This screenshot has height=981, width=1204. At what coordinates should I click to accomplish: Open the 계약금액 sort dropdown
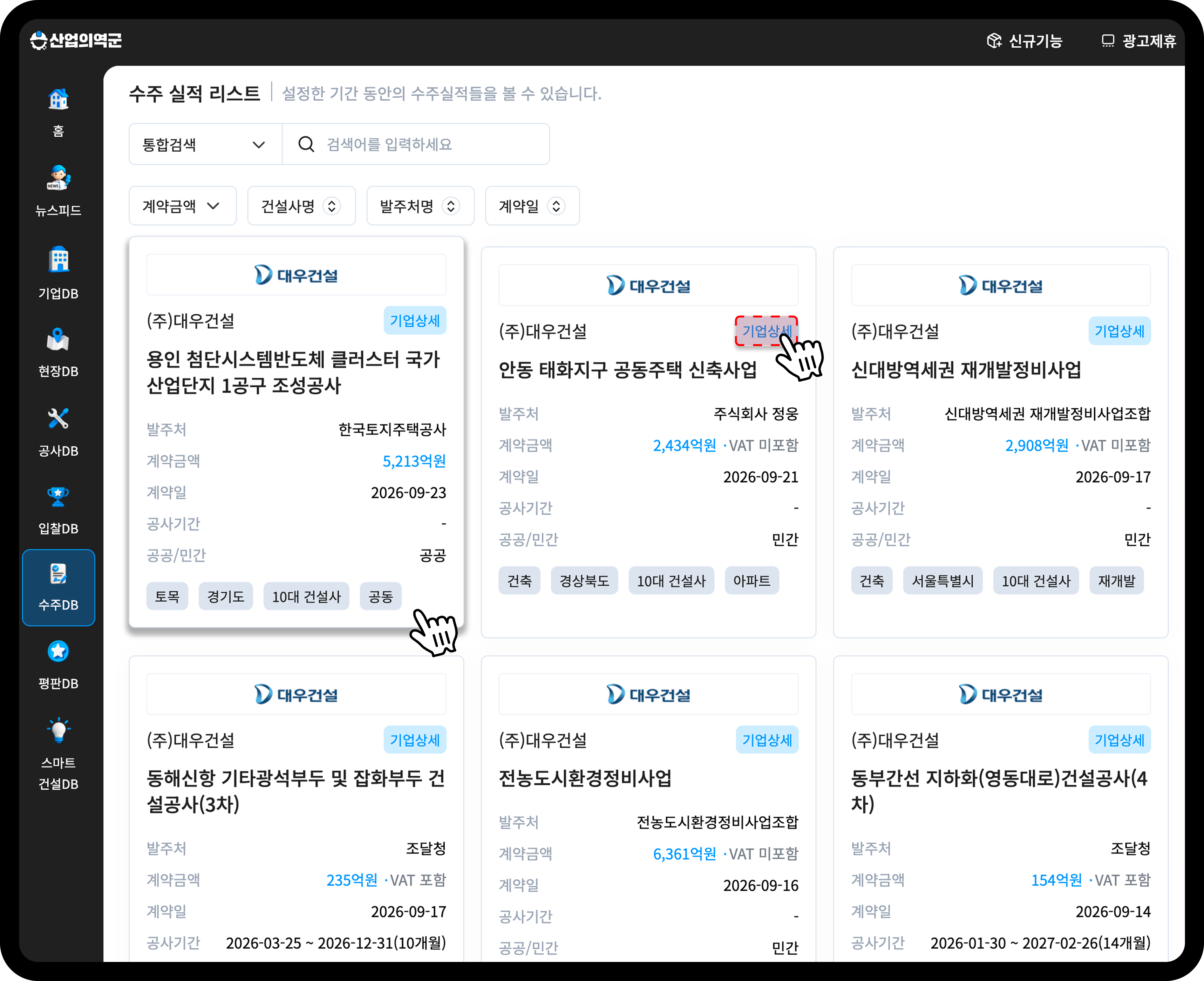[182, 206]
